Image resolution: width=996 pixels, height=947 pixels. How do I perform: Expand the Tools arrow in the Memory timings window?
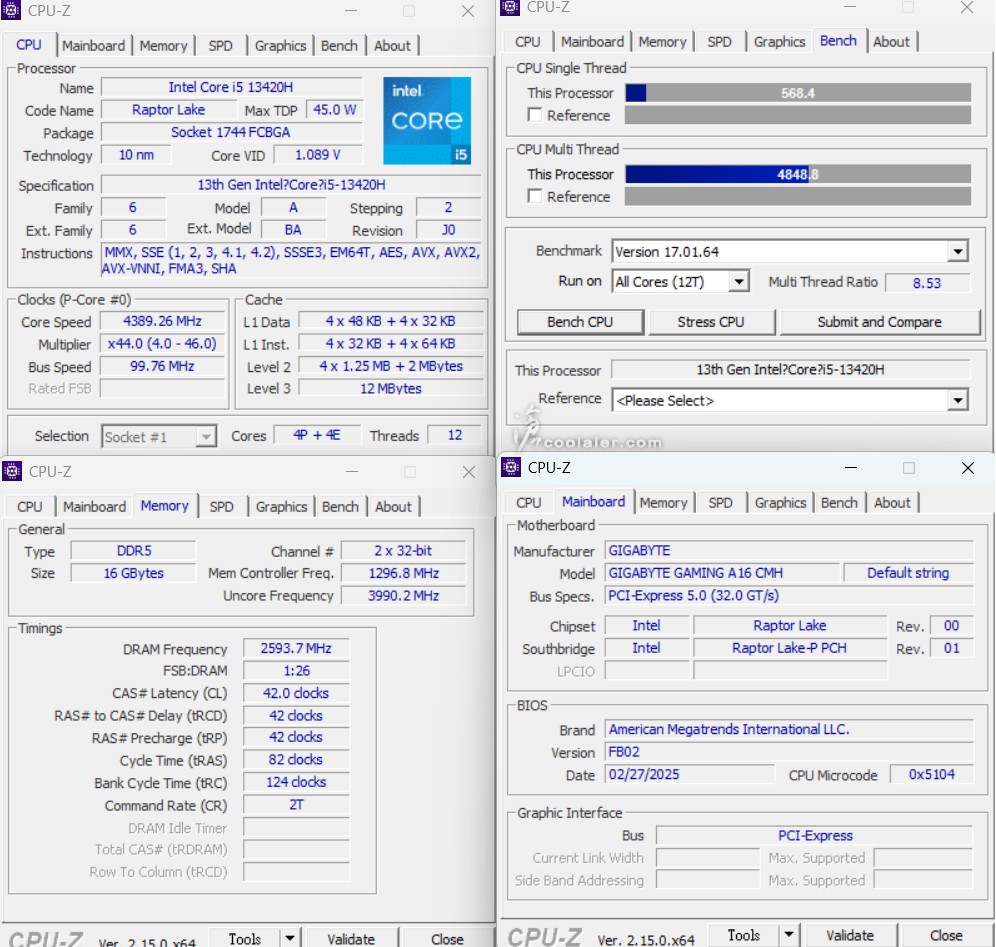click(x=290, y=937)
